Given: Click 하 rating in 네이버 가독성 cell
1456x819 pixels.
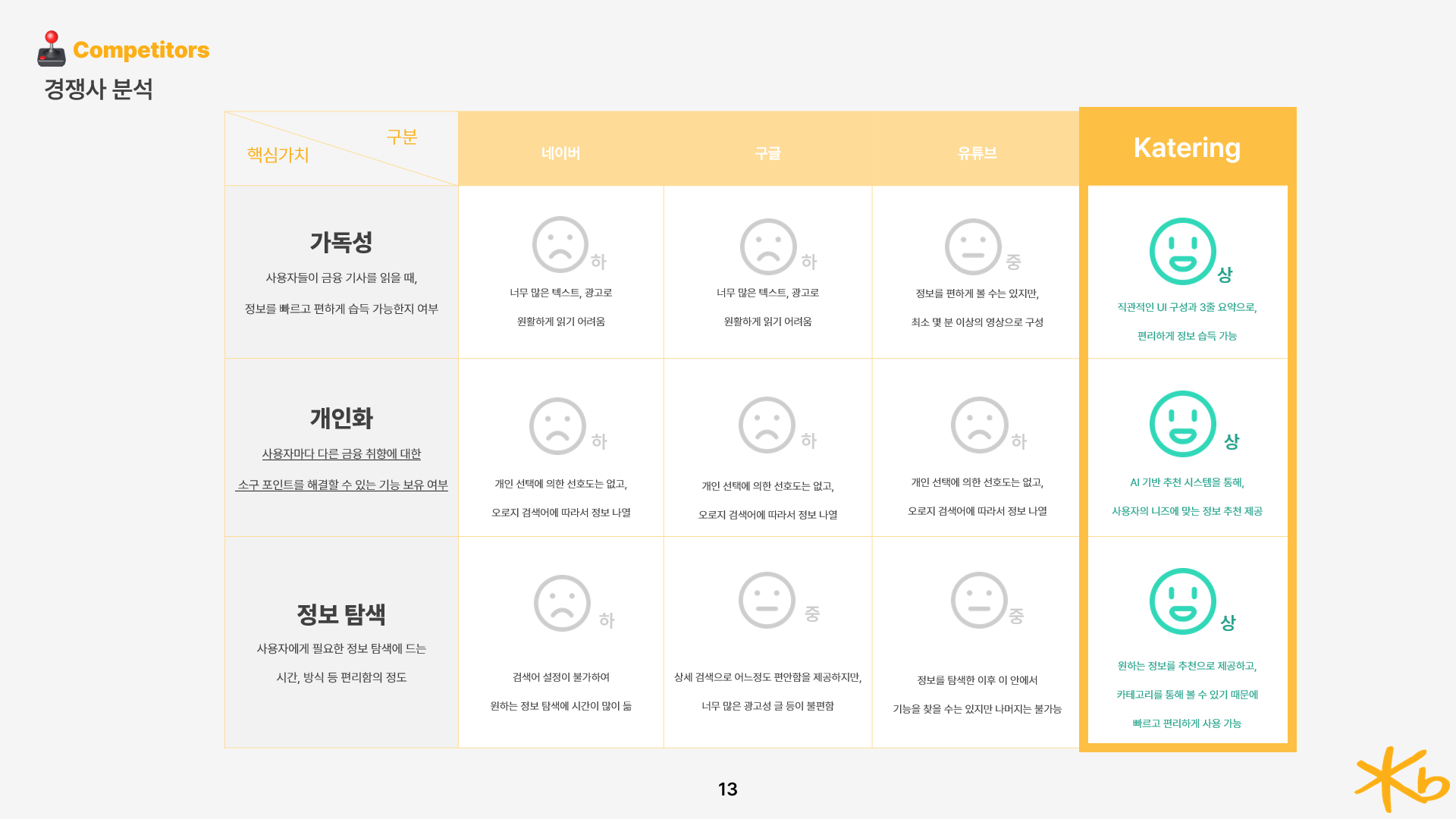Looking at the screenshot, I should click(x=598, y=262).
